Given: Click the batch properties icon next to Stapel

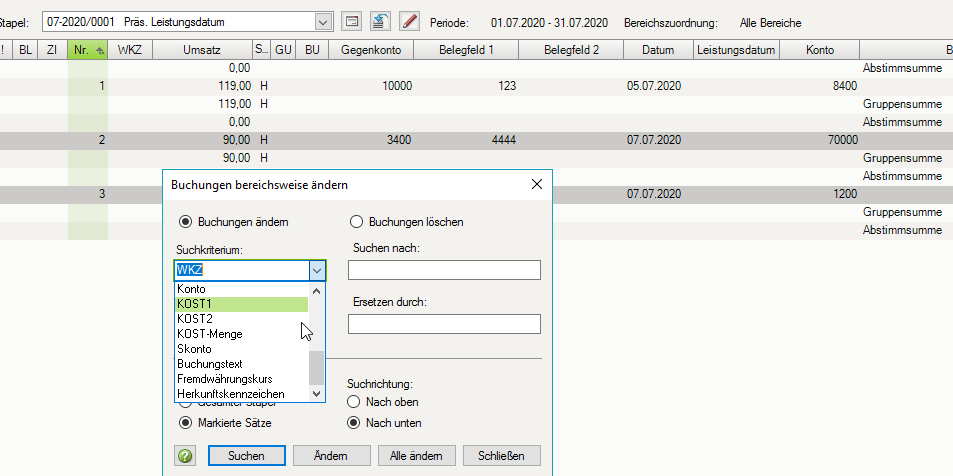Looking at the screenshot, I should tap(351, 21).
